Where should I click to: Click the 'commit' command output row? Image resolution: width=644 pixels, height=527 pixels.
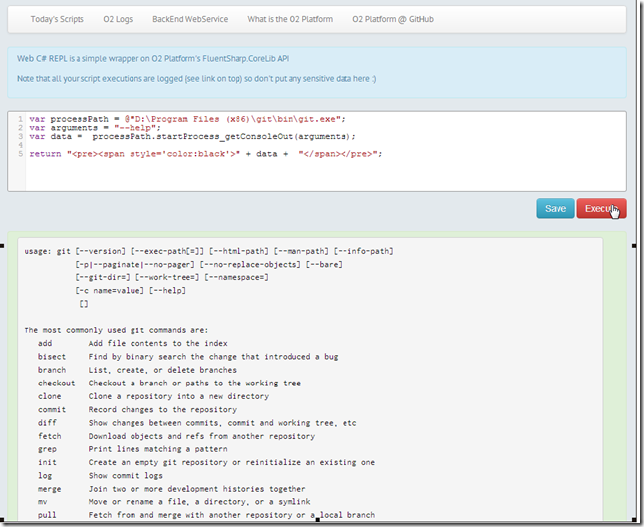(x=137, y=410)
